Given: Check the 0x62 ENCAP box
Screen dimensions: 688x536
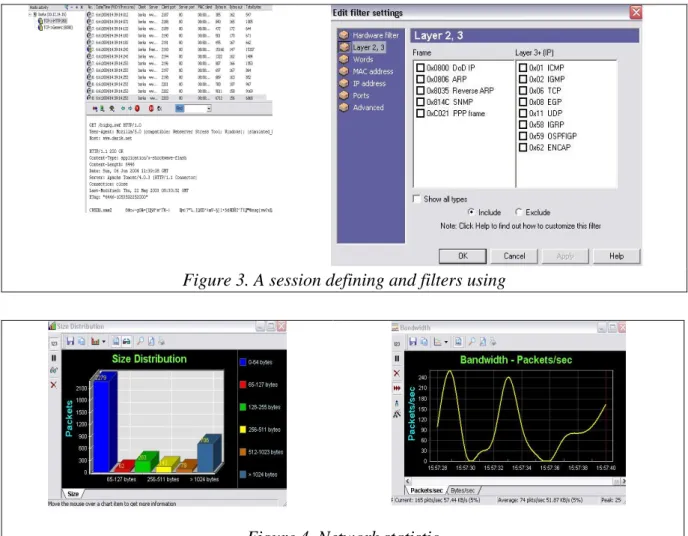Looking at the screenshot, I should (x=523, y=147).
